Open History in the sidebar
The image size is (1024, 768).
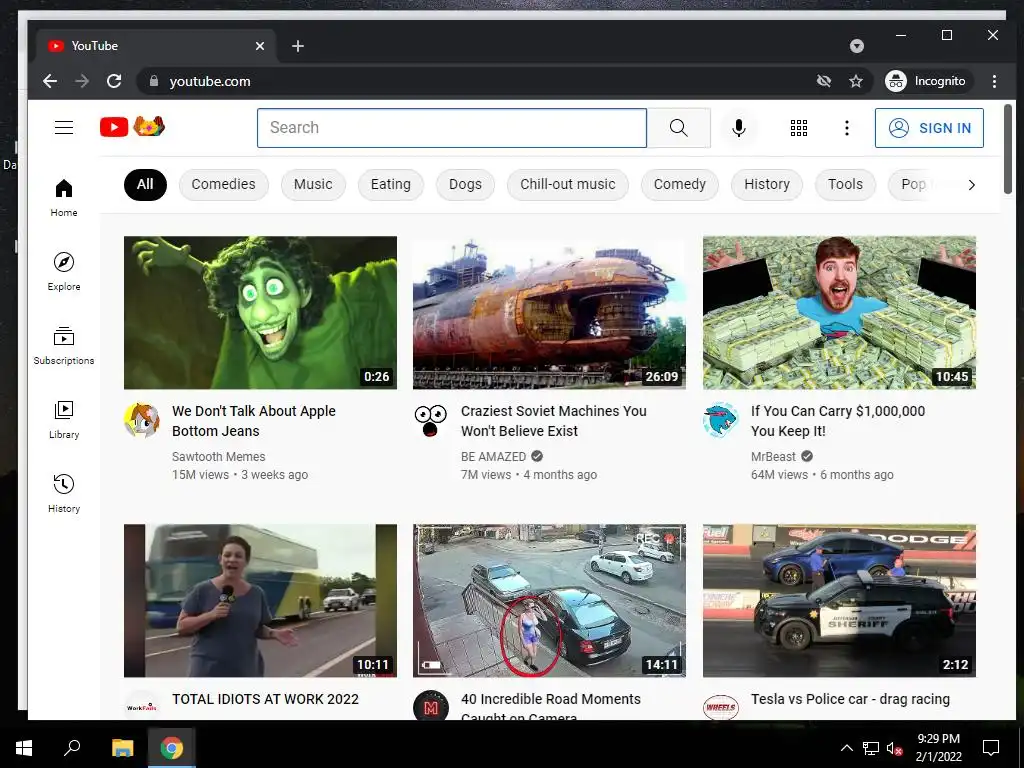coord(64,494)
